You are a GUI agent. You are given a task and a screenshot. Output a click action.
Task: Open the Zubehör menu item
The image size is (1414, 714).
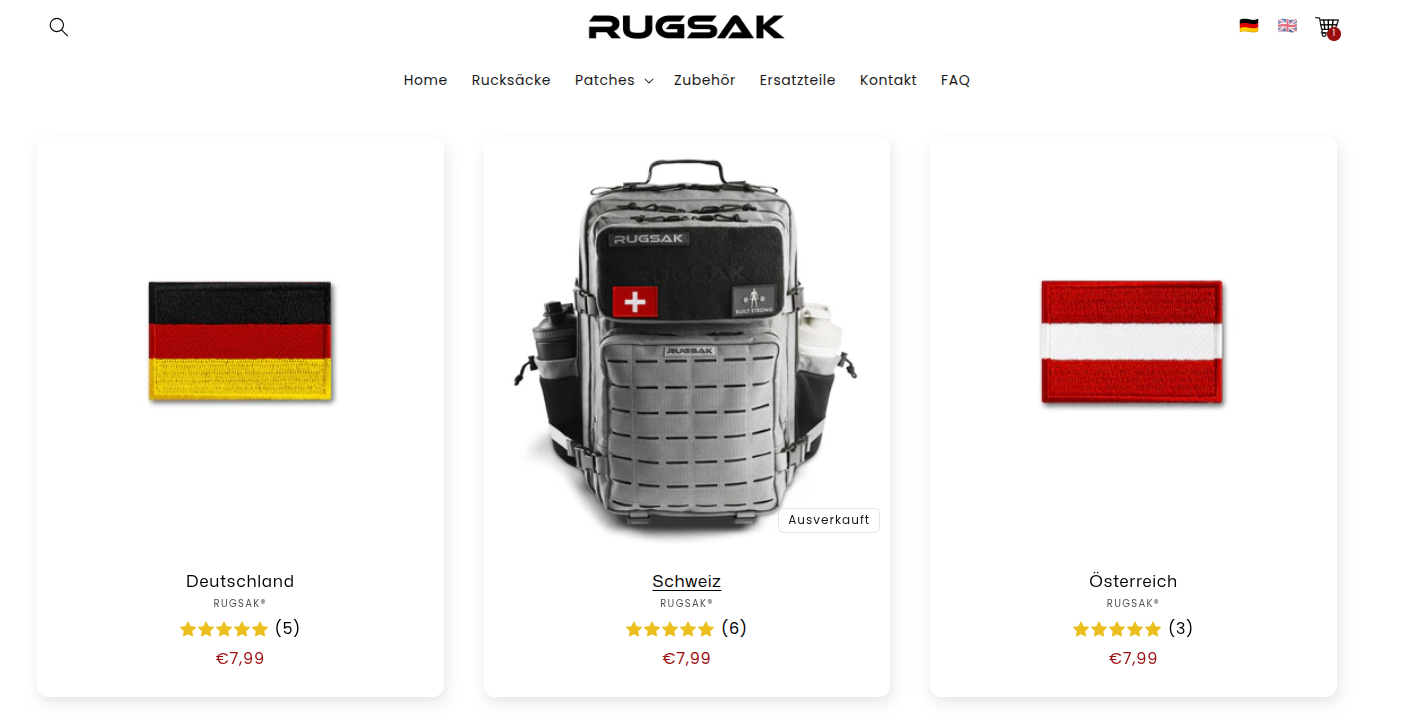coord(704,80)
